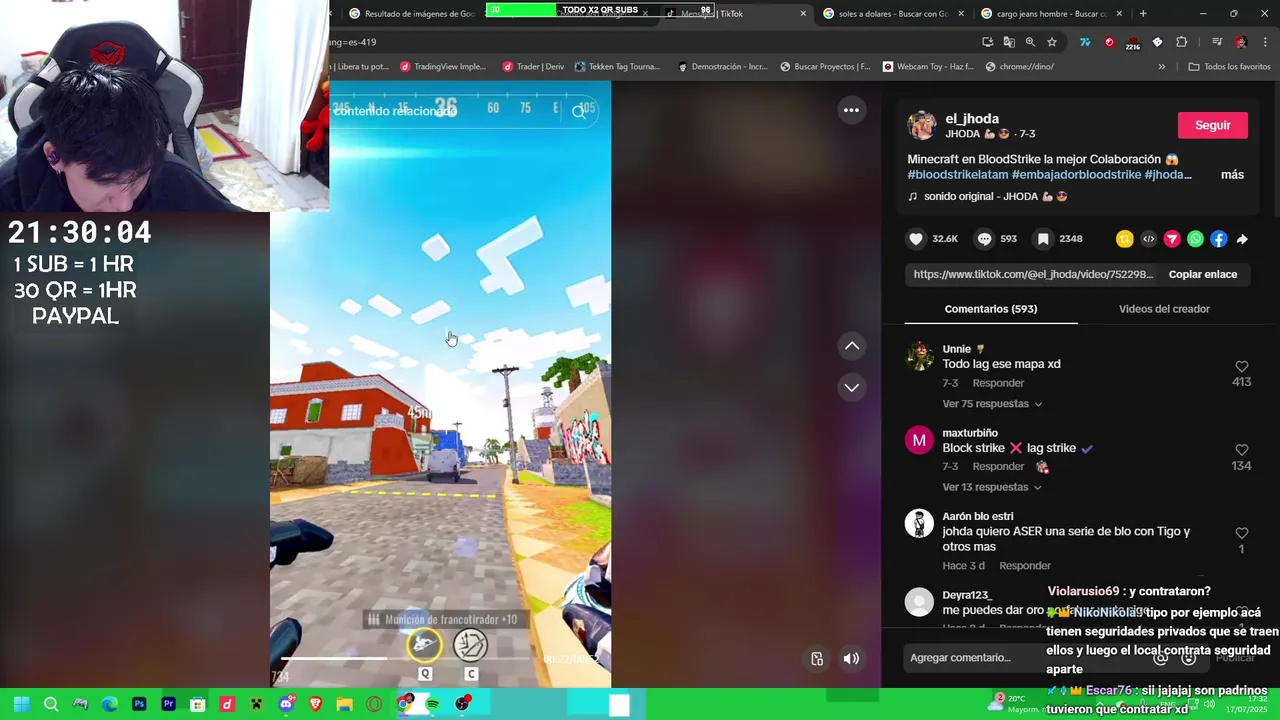Open video three-dots options menu
This screenshot has height=720, width=1280.
pos(851,110)
